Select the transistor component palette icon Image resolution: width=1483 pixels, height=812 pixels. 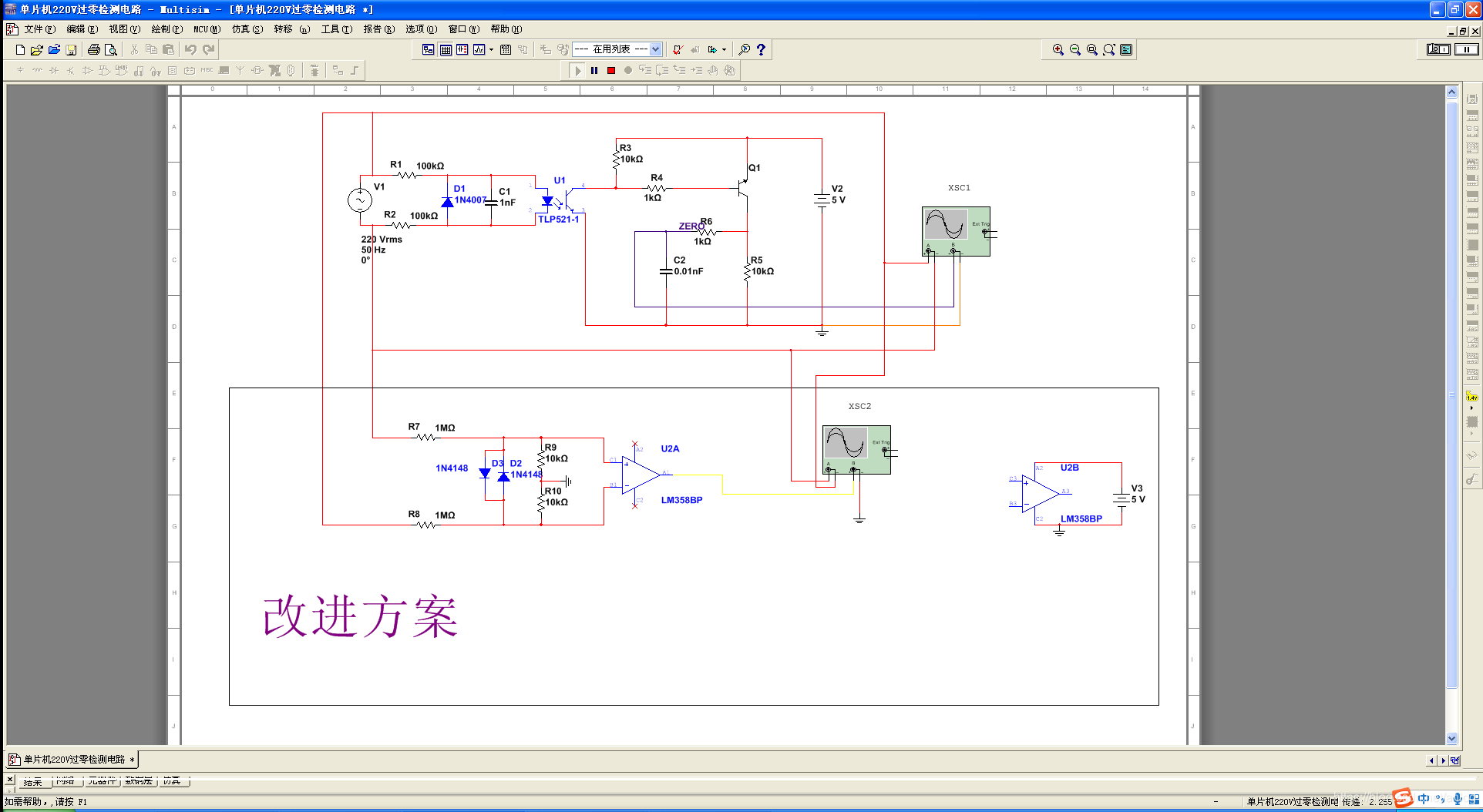[x=69, y=70]
